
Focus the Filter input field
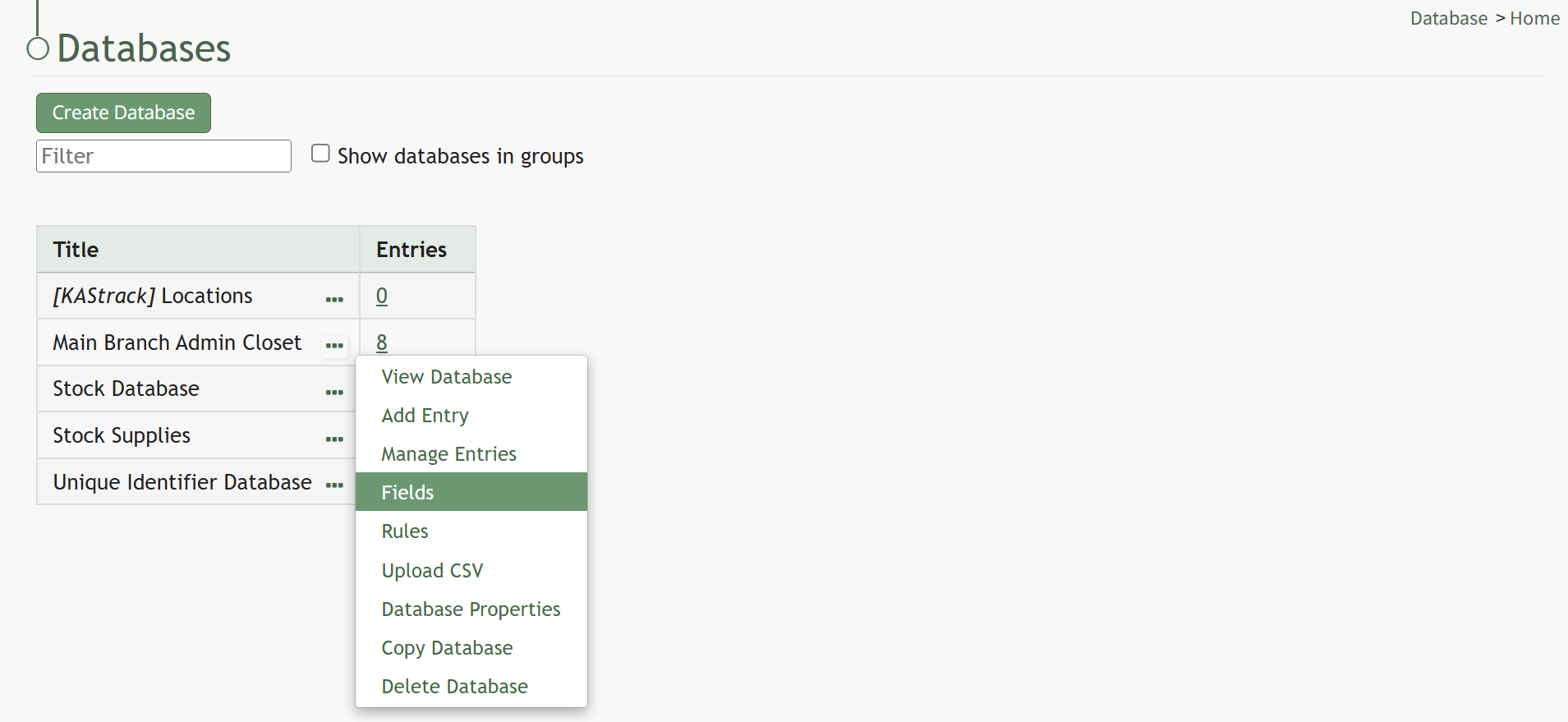coord(163,156)
